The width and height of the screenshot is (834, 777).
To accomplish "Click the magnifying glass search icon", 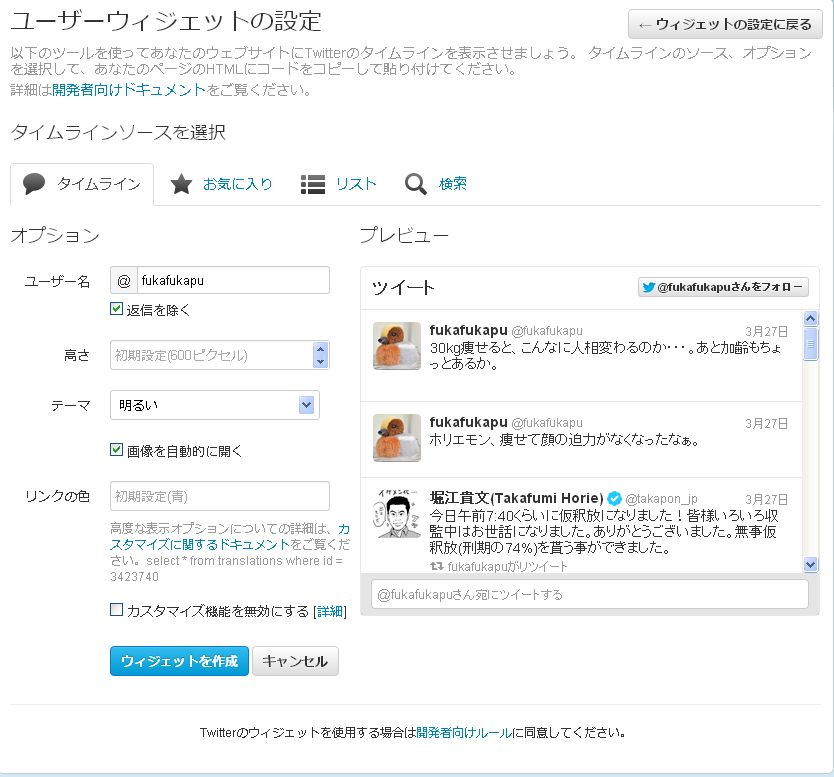I will [x=415, y=184].
